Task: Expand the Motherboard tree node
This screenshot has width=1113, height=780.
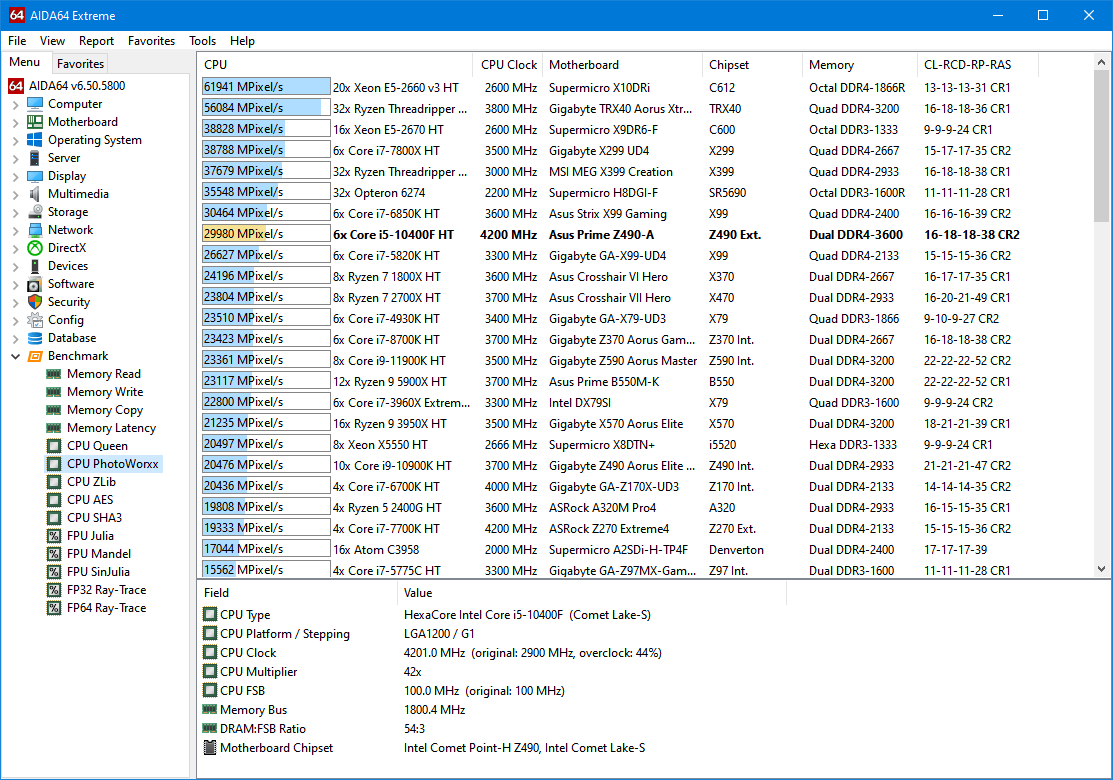Action: pyautogui.click(x=15, y=122)
